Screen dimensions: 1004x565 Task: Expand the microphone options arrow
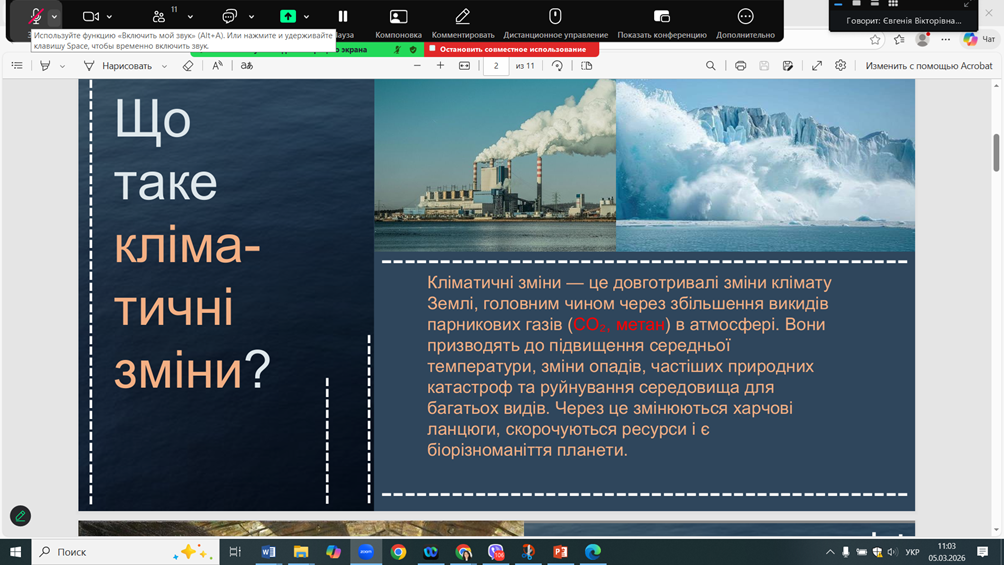55,17
